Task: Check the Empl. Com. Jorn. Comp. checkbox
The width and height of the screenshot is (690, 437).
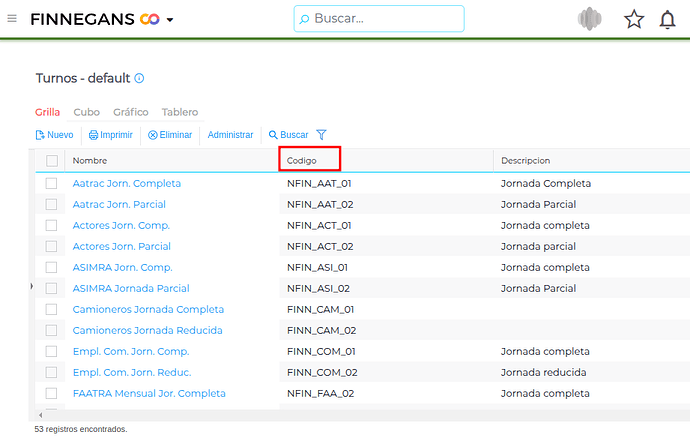Action: point(51,351)
